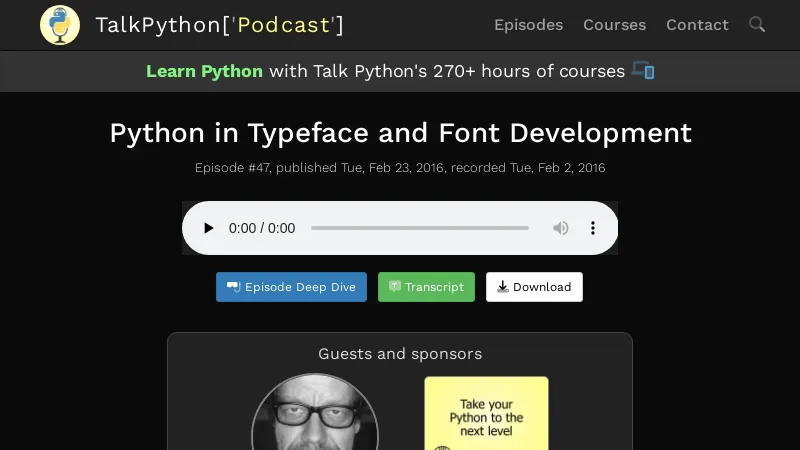800x450 pixels.
Task: View the episode Transcript
Action: coord(426,287)
